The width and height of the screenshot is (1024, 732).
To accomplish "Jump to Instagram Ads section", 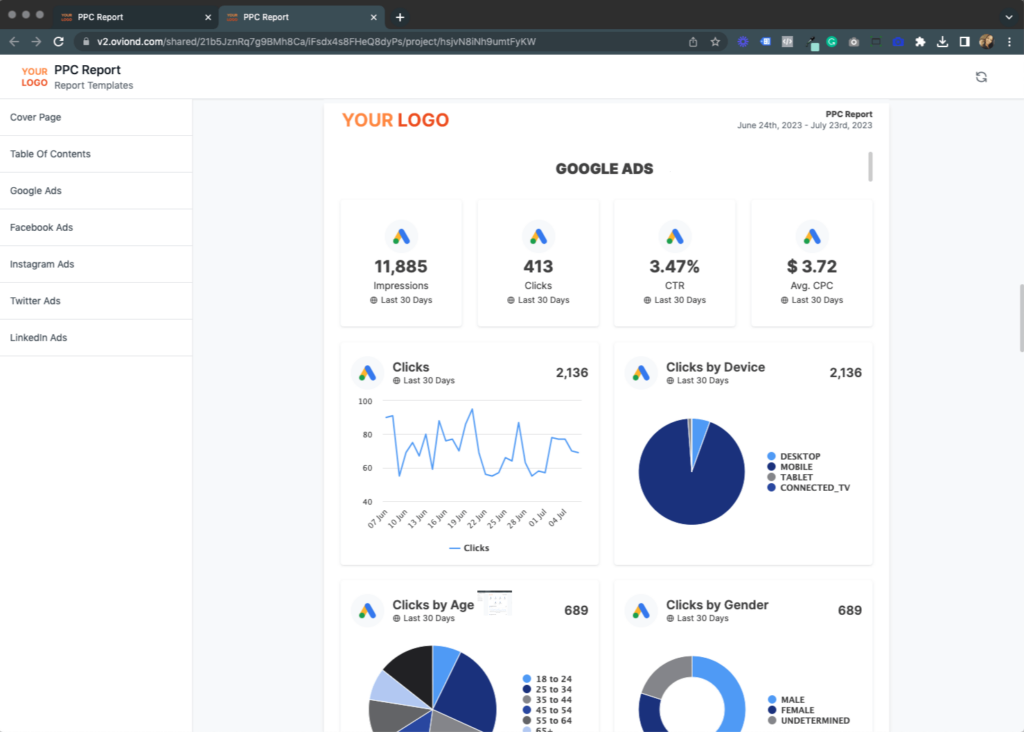I will 96,264.
